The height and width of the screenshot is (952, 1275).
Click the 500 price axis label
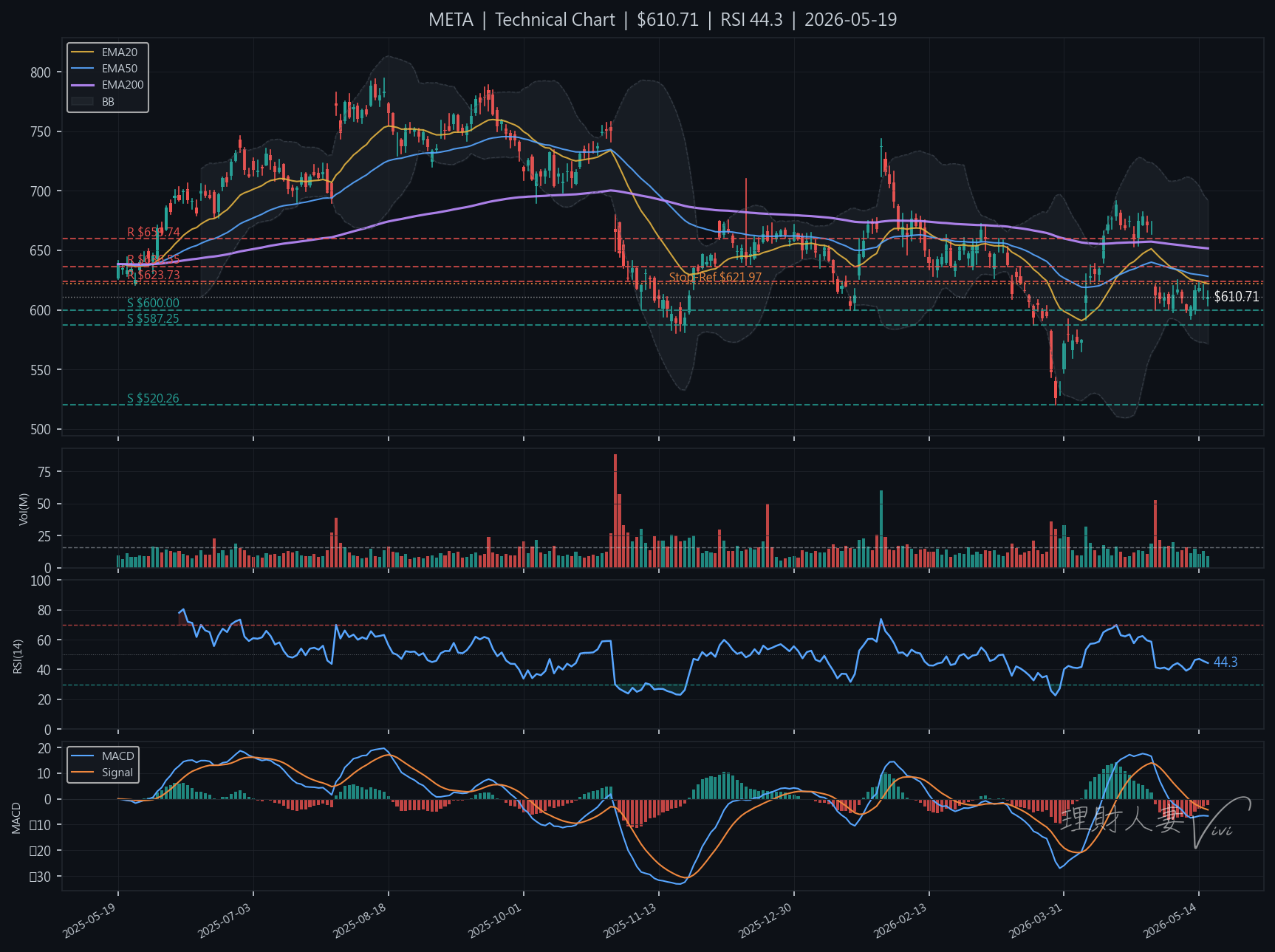click(x=41, y=430)
